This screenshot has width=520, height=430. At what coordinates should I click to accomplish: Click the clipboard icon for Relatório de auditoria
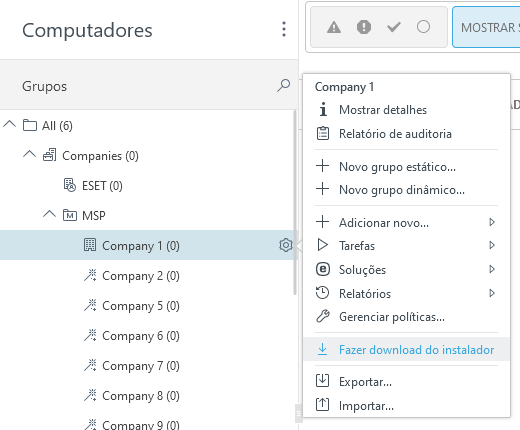pos(323,133)
